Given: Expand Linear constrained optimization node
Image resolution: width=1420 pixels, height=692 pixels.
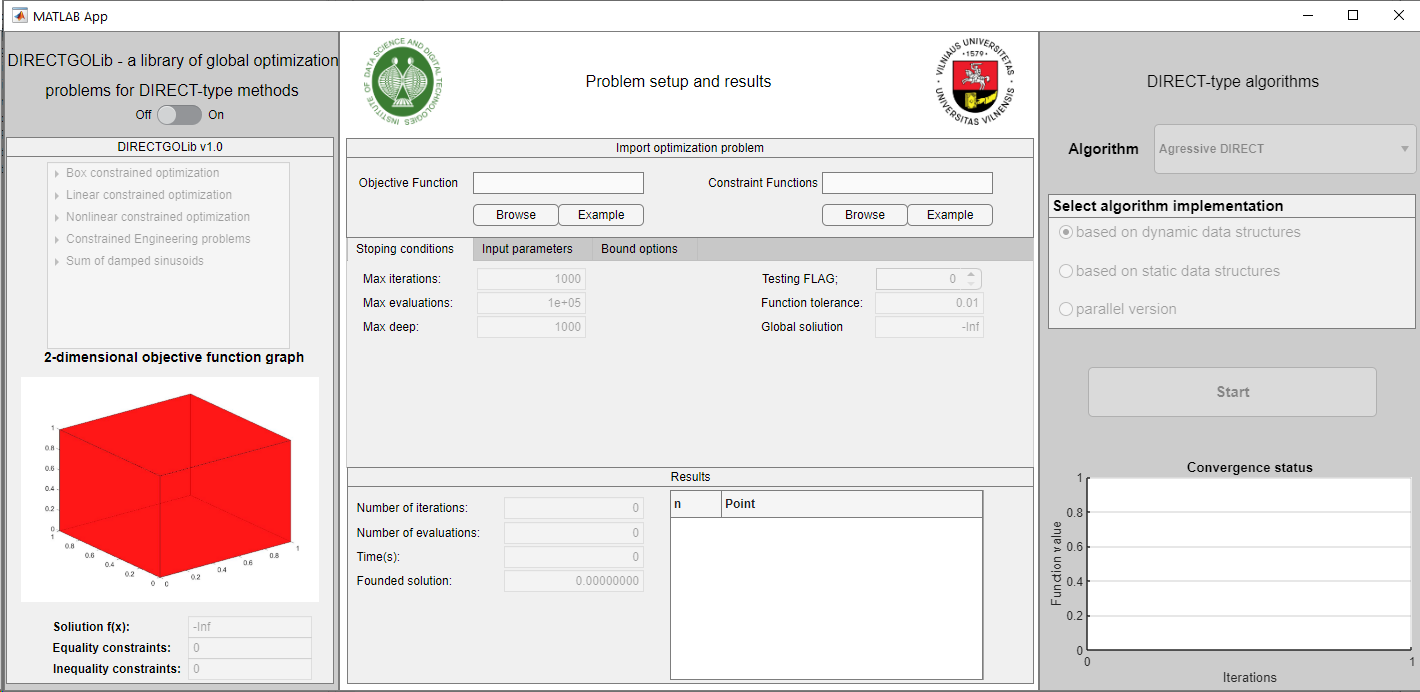Looking at the screenshot, I should 56,195.
